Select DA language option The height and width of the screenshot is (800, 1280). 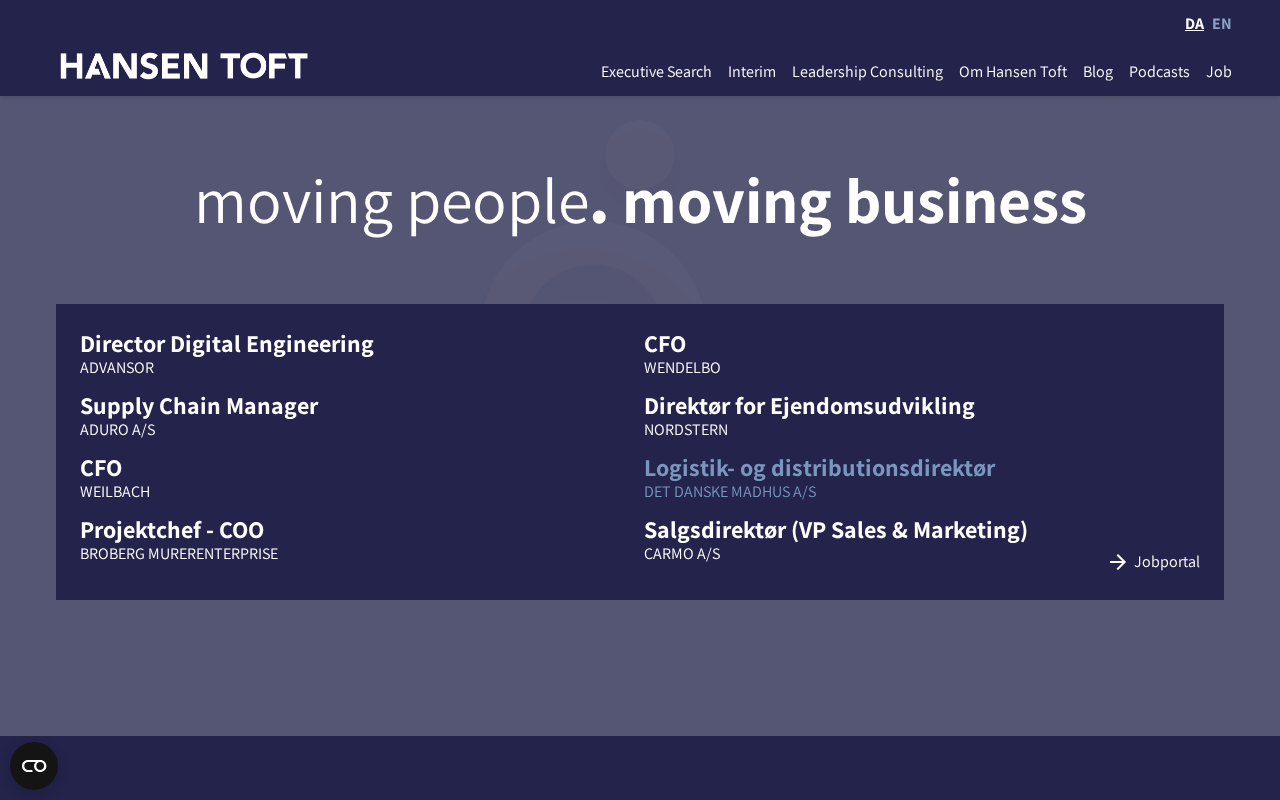[1194, 24]
